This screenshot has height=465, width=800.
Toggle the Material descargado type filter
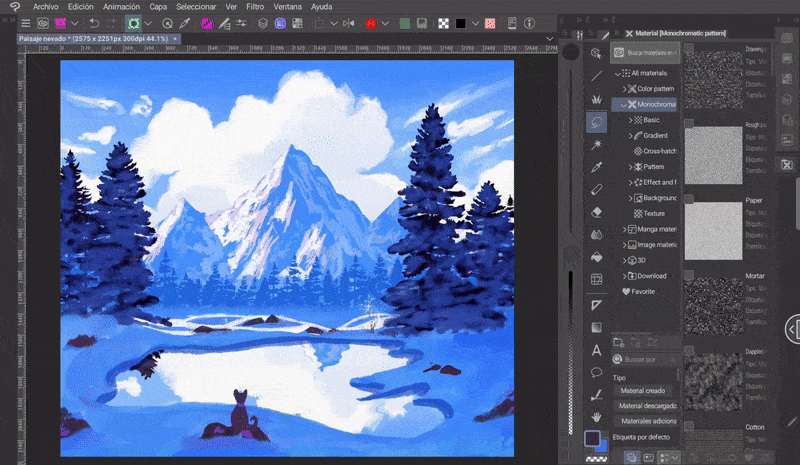647,406
